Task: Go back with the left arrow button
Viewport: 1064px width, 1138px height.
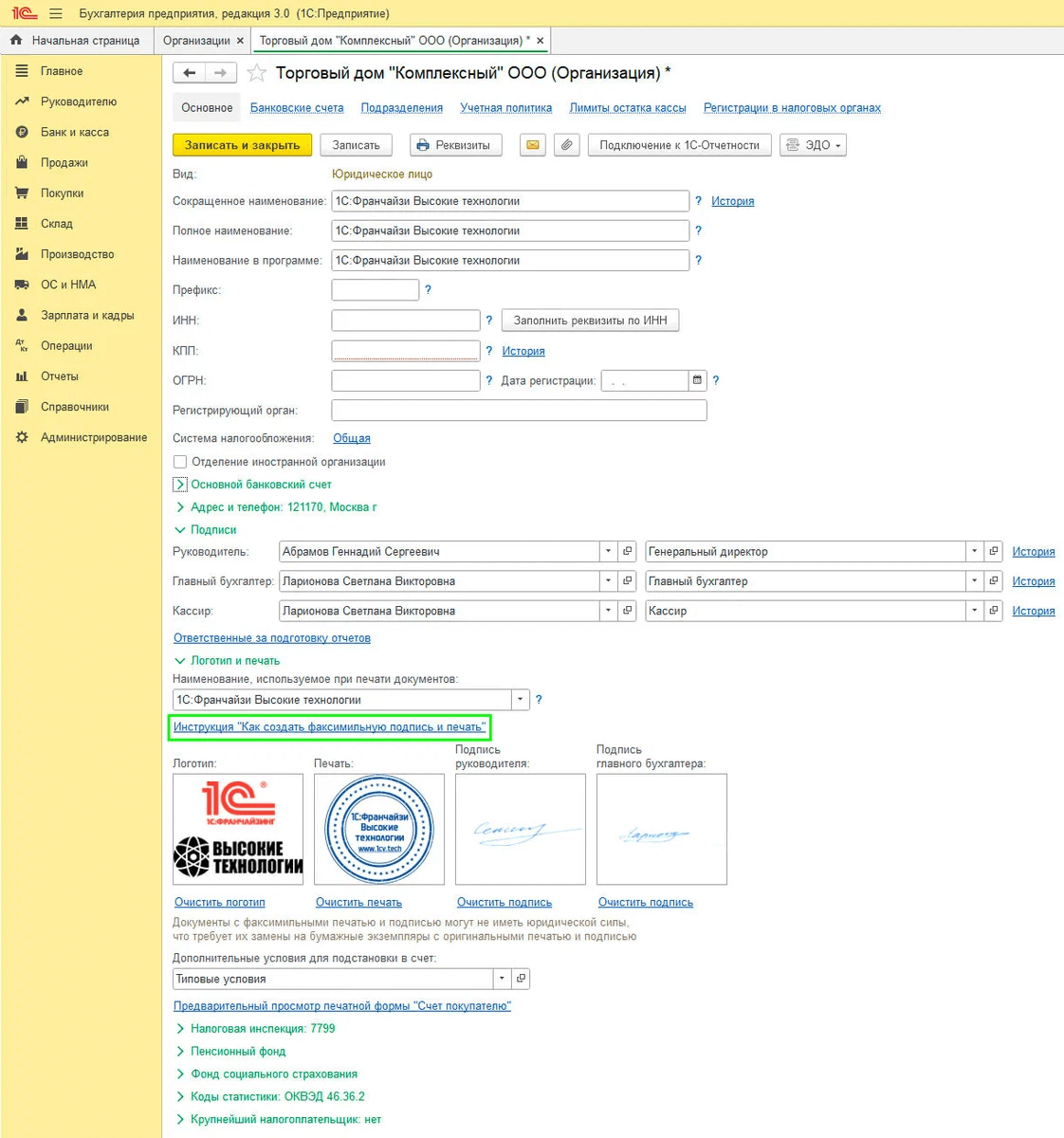Action: (x=189, y=73)
